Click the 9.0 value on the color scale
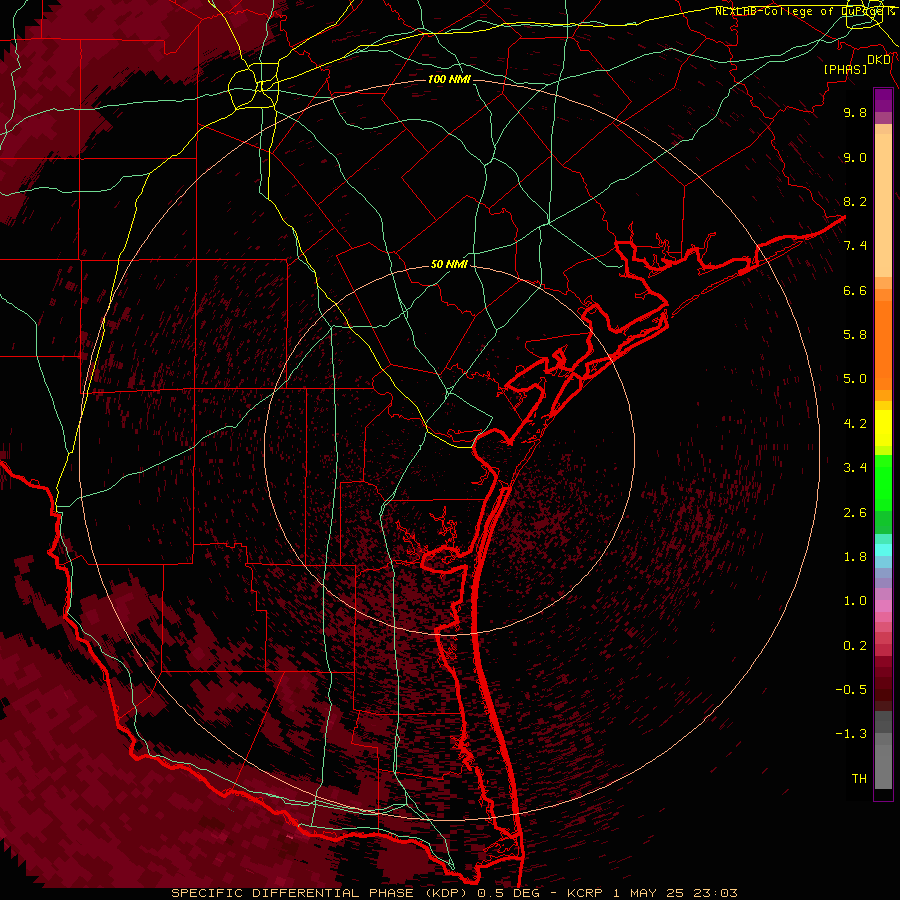Image resolution: width=900 pixels, height=900 pixels. coord(855,158)
